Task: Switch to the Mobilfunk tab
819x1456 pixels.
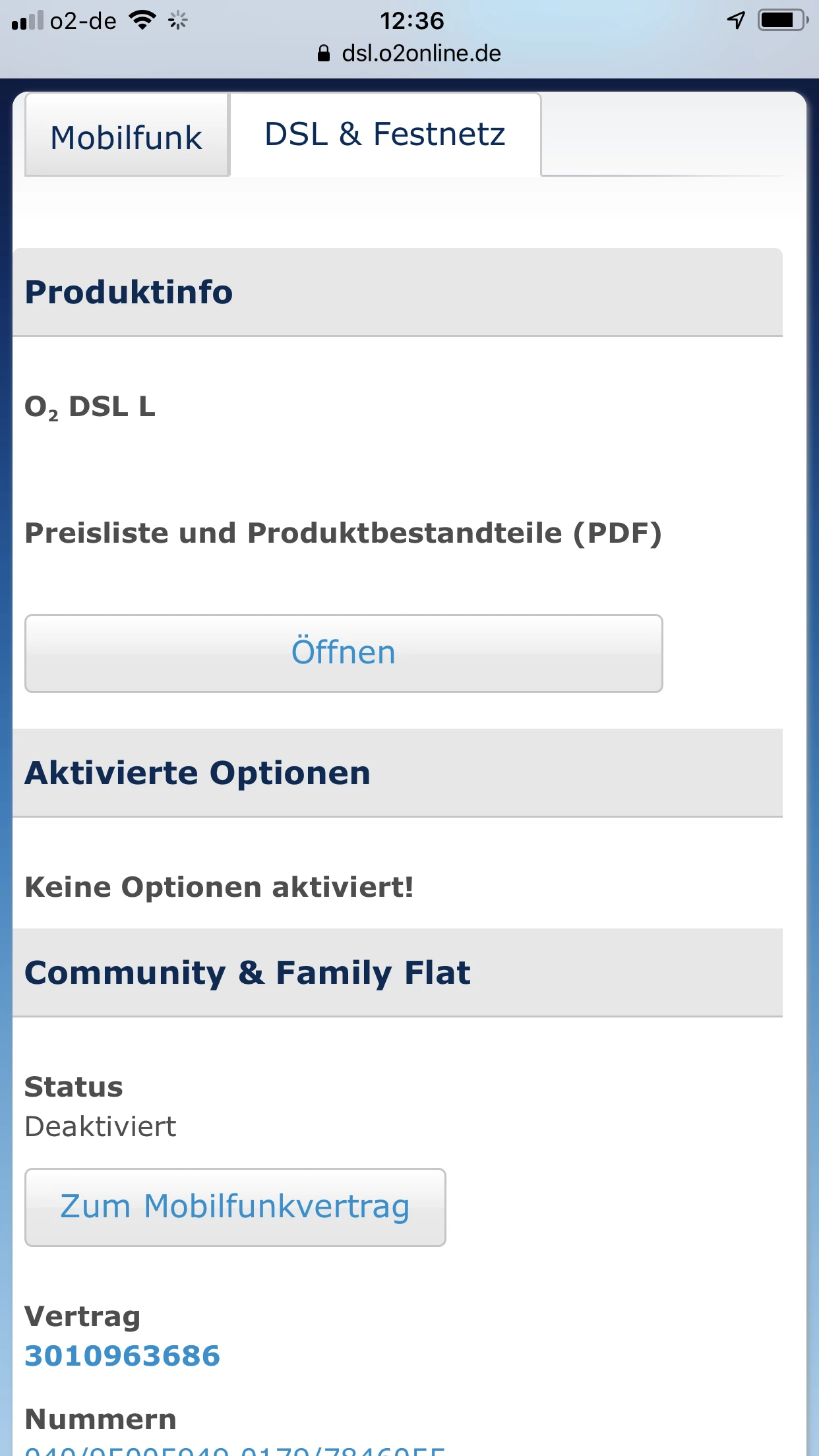Action: 127,137
